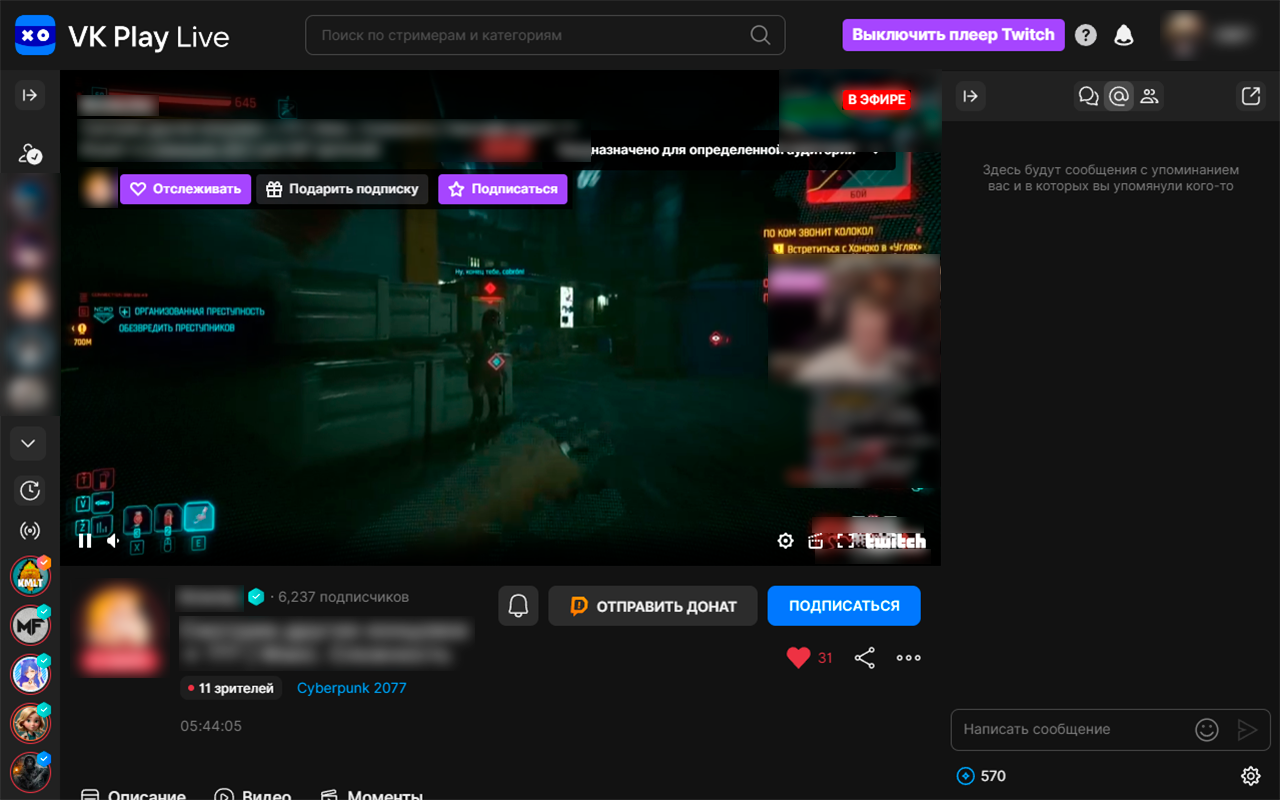Click the Отслеживать button
1280x800 pixels.
pyautogui.click(x=185, y=189)
